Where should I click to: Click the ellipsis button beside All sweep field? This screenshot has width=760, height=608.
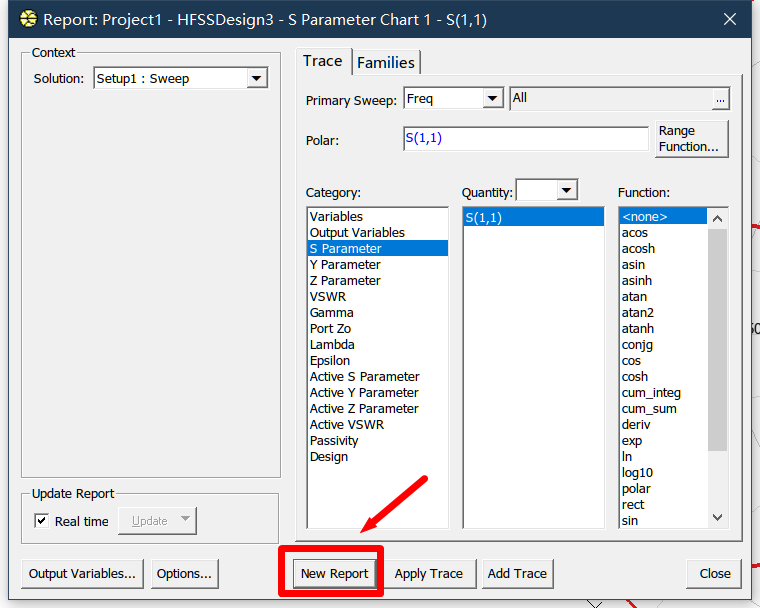pyautogui.click(x=720, y=99)
